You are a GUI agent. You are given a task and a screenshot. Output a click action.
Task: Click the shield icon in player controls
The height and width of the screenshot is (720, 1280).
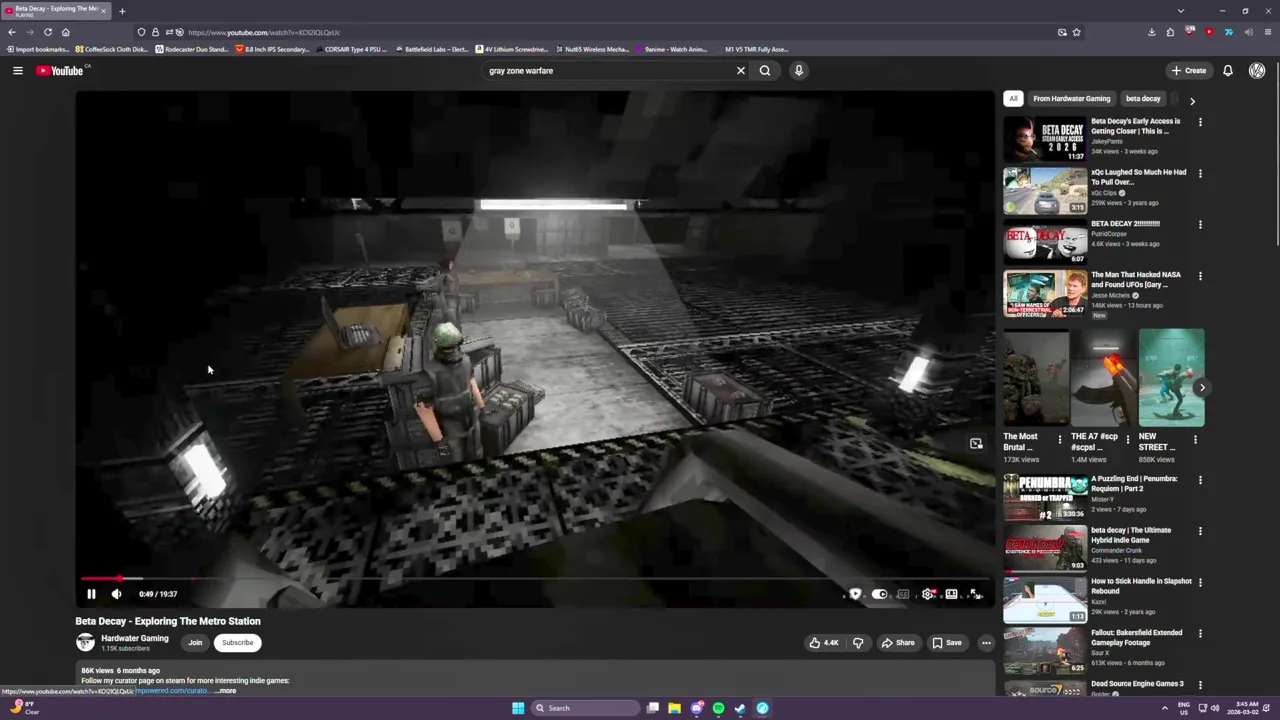855,594
